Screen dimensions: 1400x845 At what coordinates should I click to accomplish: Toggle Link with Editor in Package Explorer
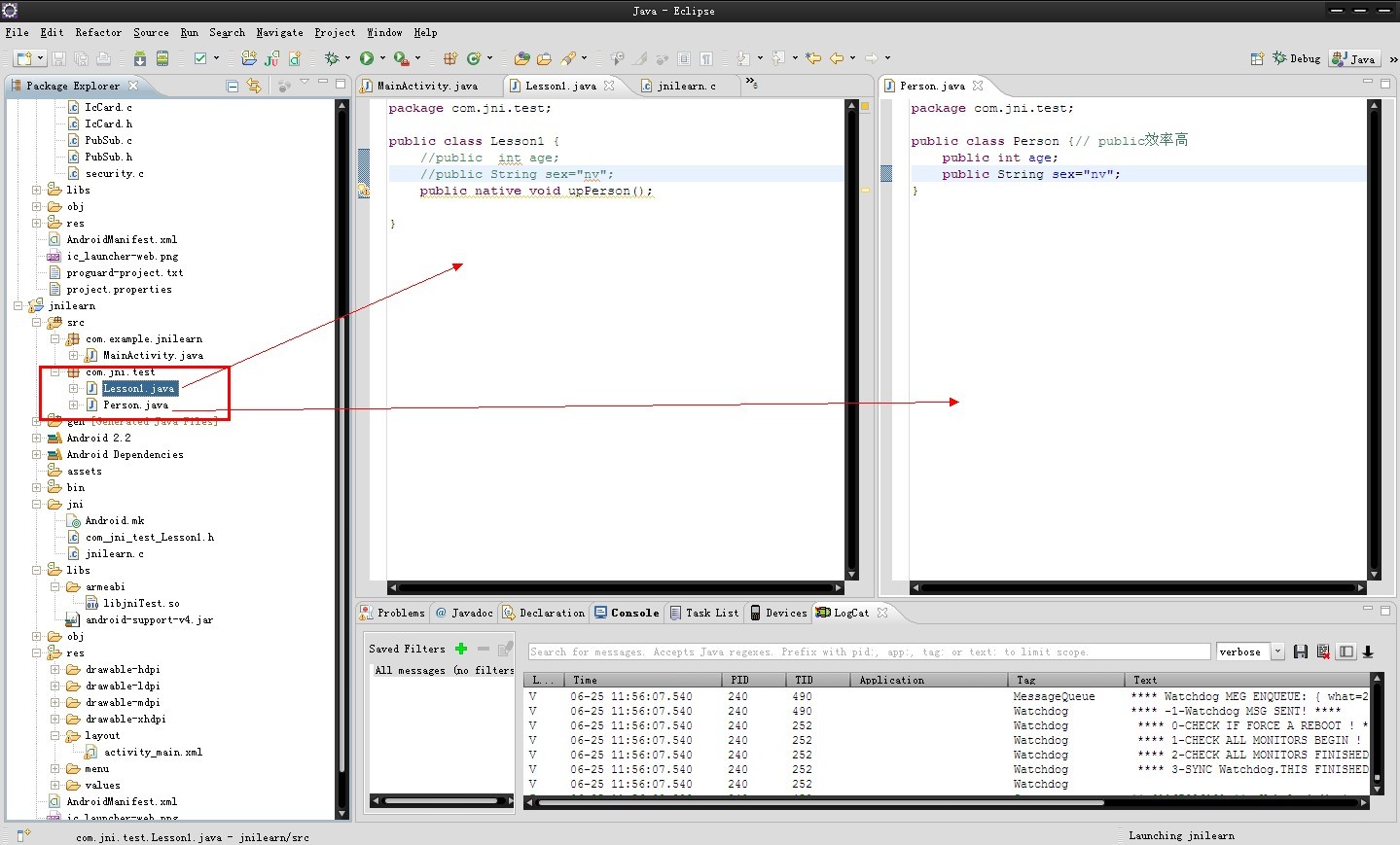pos(254,86)
